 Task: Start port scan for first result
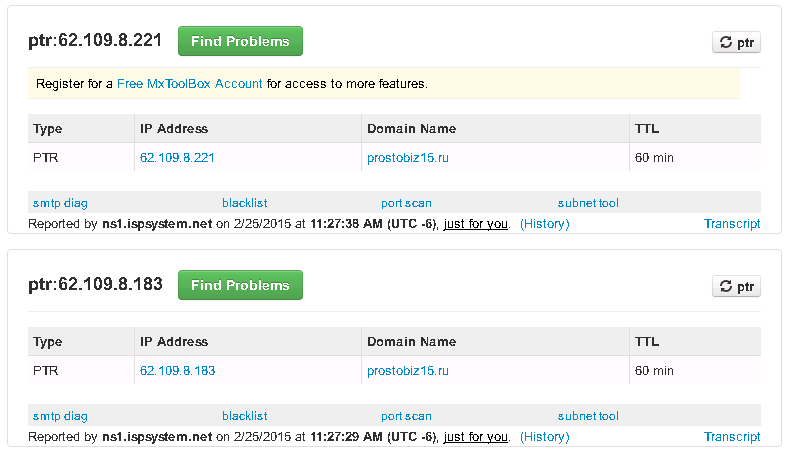coord(406,203)
